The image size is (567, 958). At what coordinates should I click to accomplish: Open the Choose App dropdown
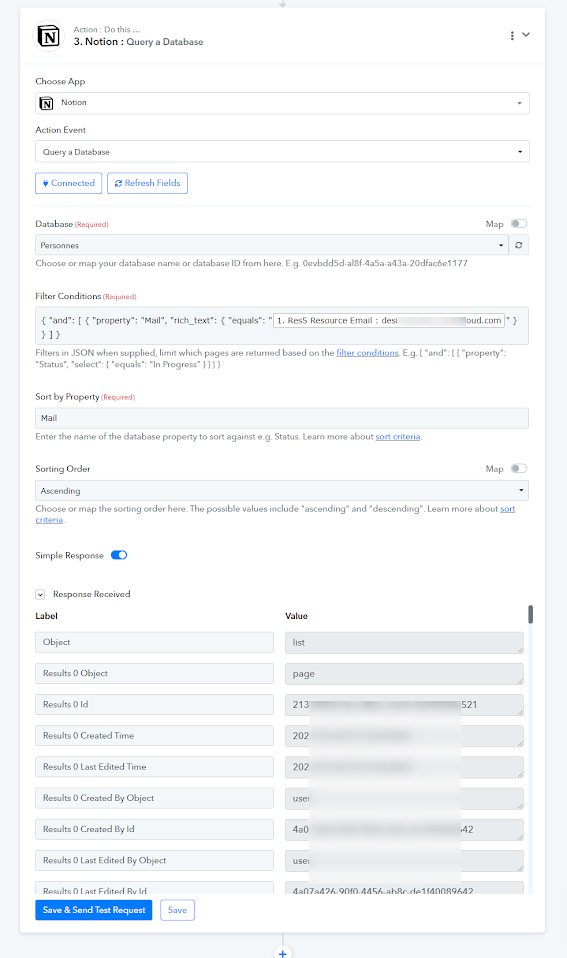pos(282,103)
